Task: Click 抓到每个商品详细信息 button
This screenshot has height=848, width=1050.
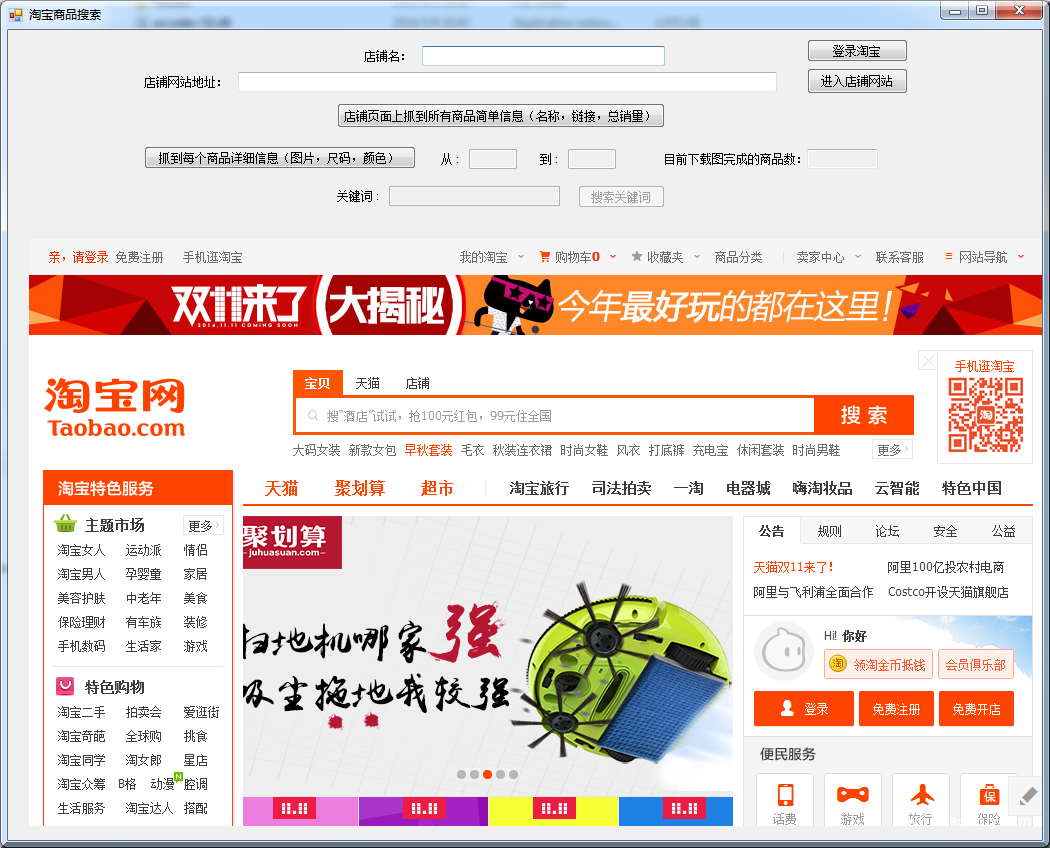Action: click(280, 158)
